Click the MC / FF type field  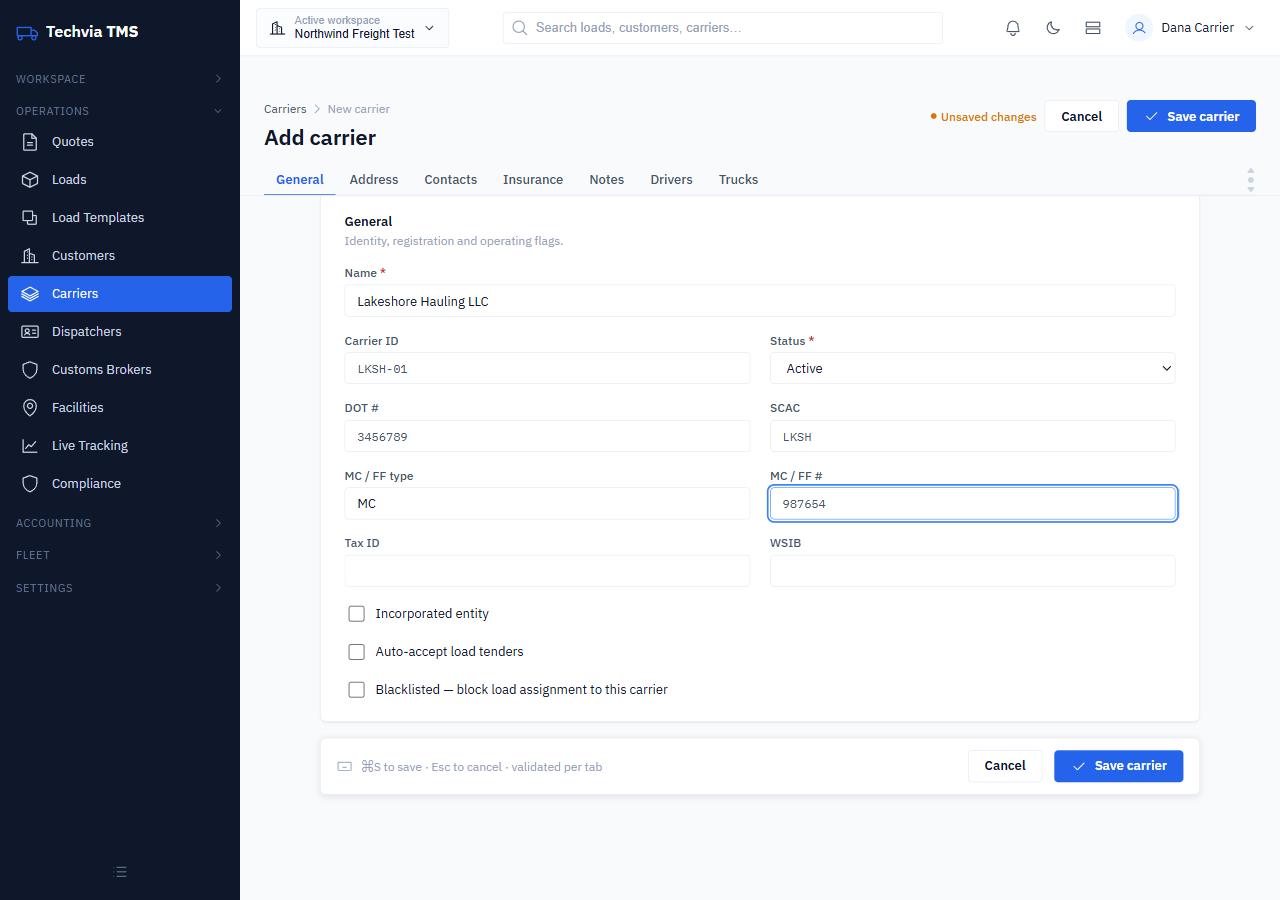547,503
